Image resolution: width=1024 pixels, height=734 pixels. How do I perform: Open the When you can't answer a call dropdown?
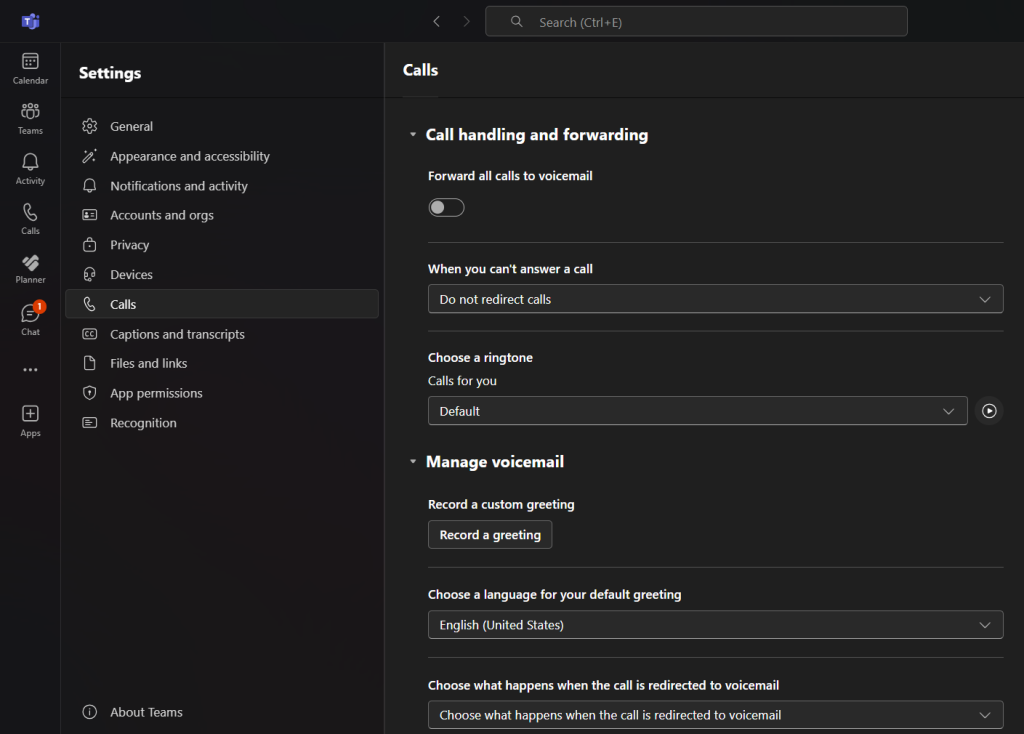pos(715,298)
